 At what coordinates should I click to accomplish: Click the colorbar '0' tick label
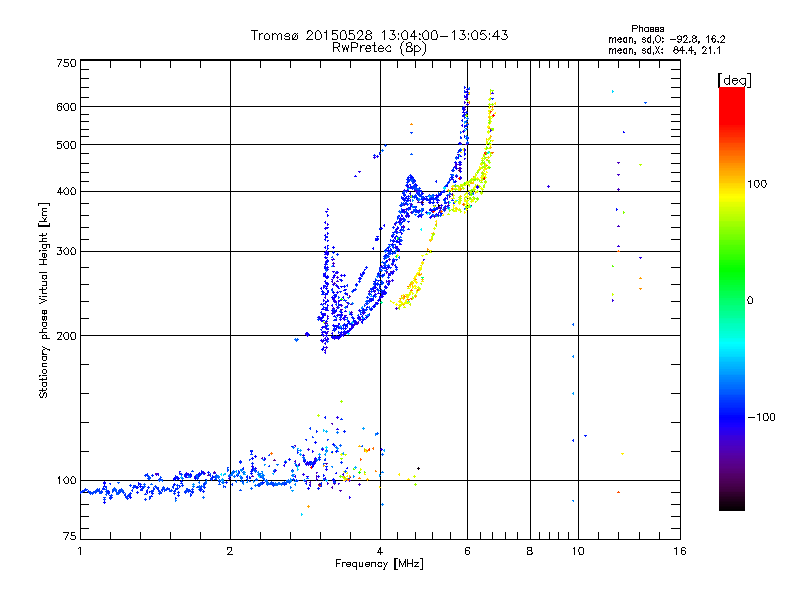tap(749, 301)
